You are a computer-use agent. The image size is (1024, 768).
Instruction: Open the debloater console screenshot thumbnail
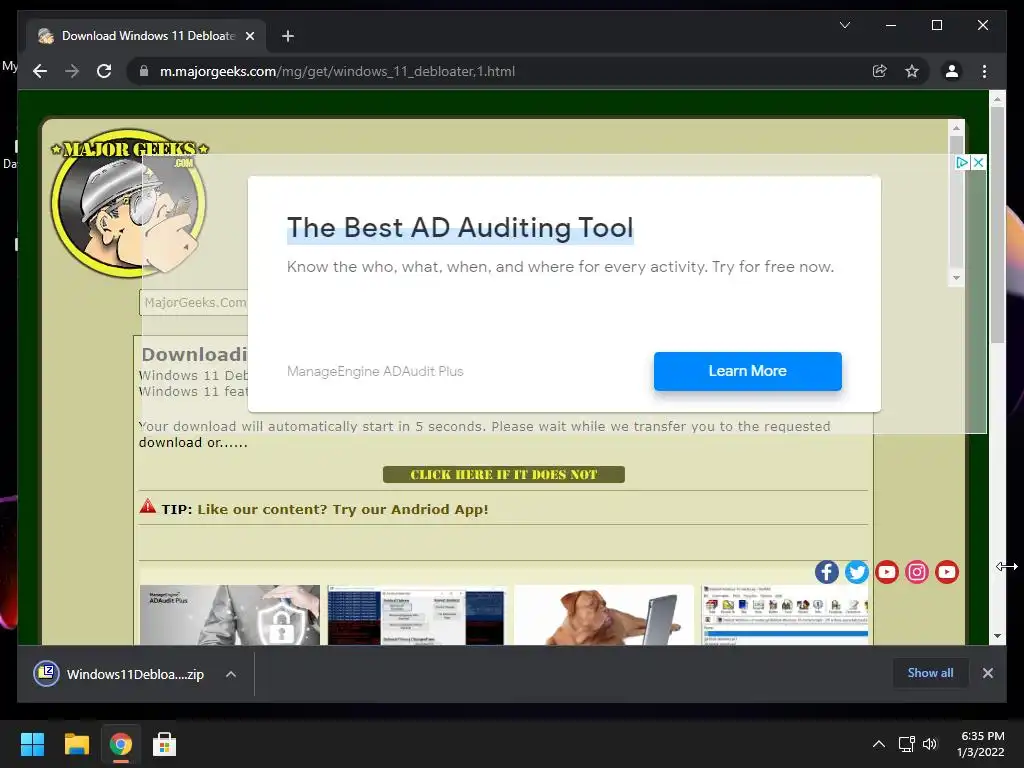pos(416,615)
